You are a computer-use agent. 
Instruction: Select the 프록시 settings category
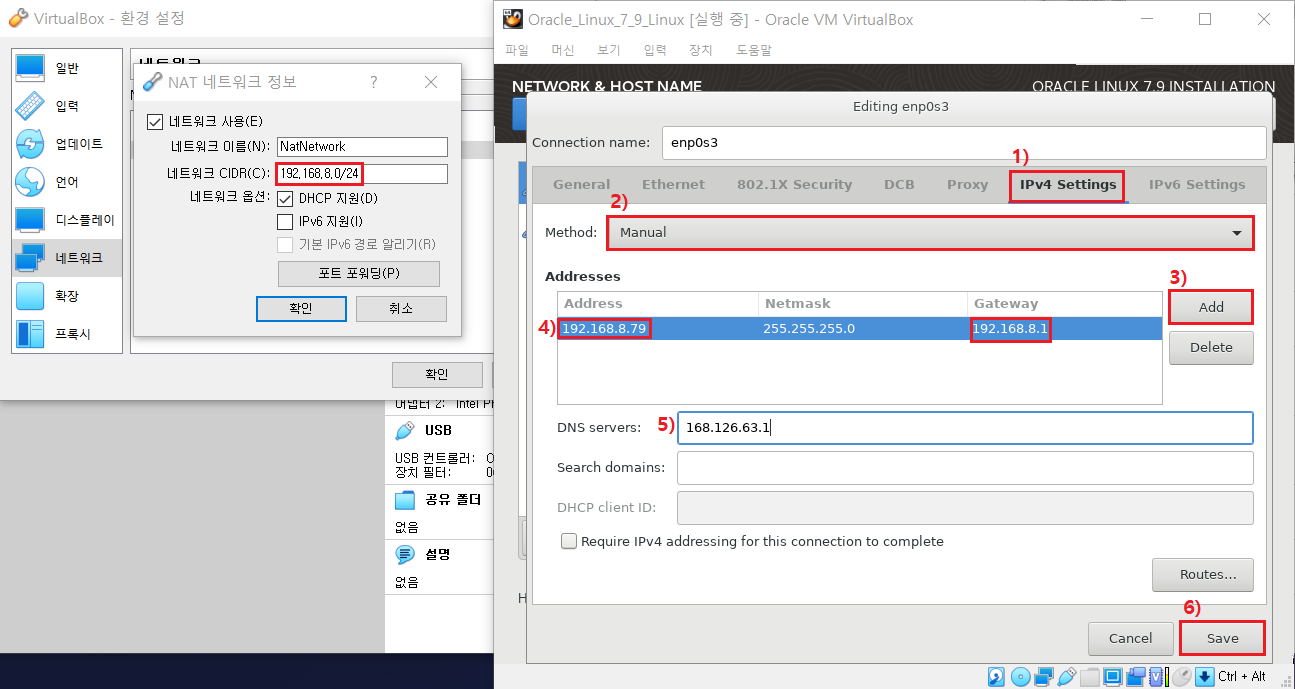67,334
